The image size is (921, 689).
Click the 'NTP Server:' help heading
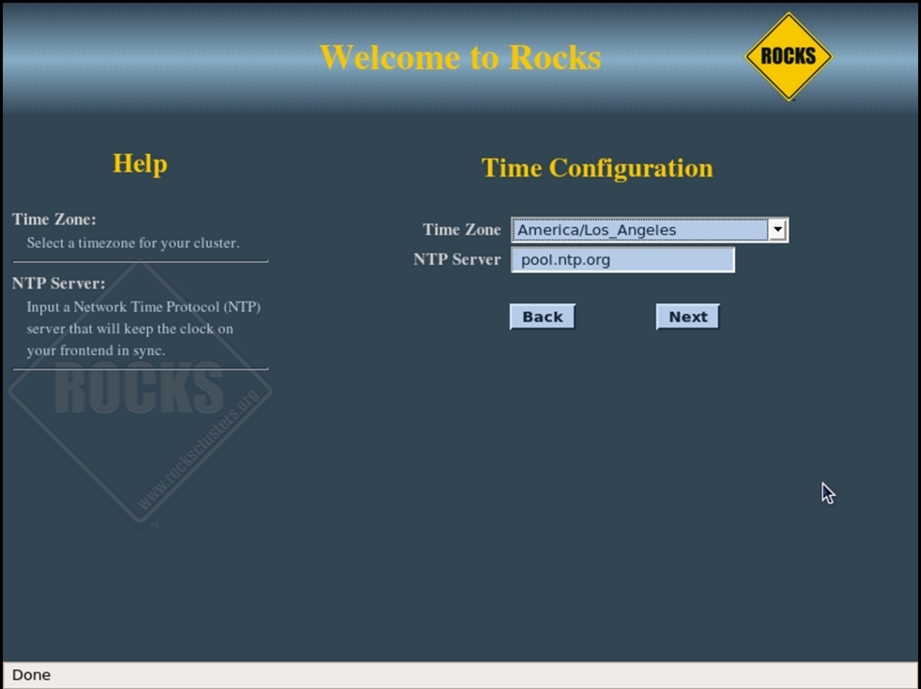pos(59,283)
